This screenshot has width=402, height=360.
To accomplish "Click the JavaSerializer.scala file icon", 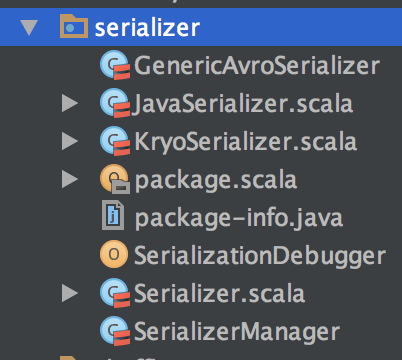I will [x=115, y=103].
